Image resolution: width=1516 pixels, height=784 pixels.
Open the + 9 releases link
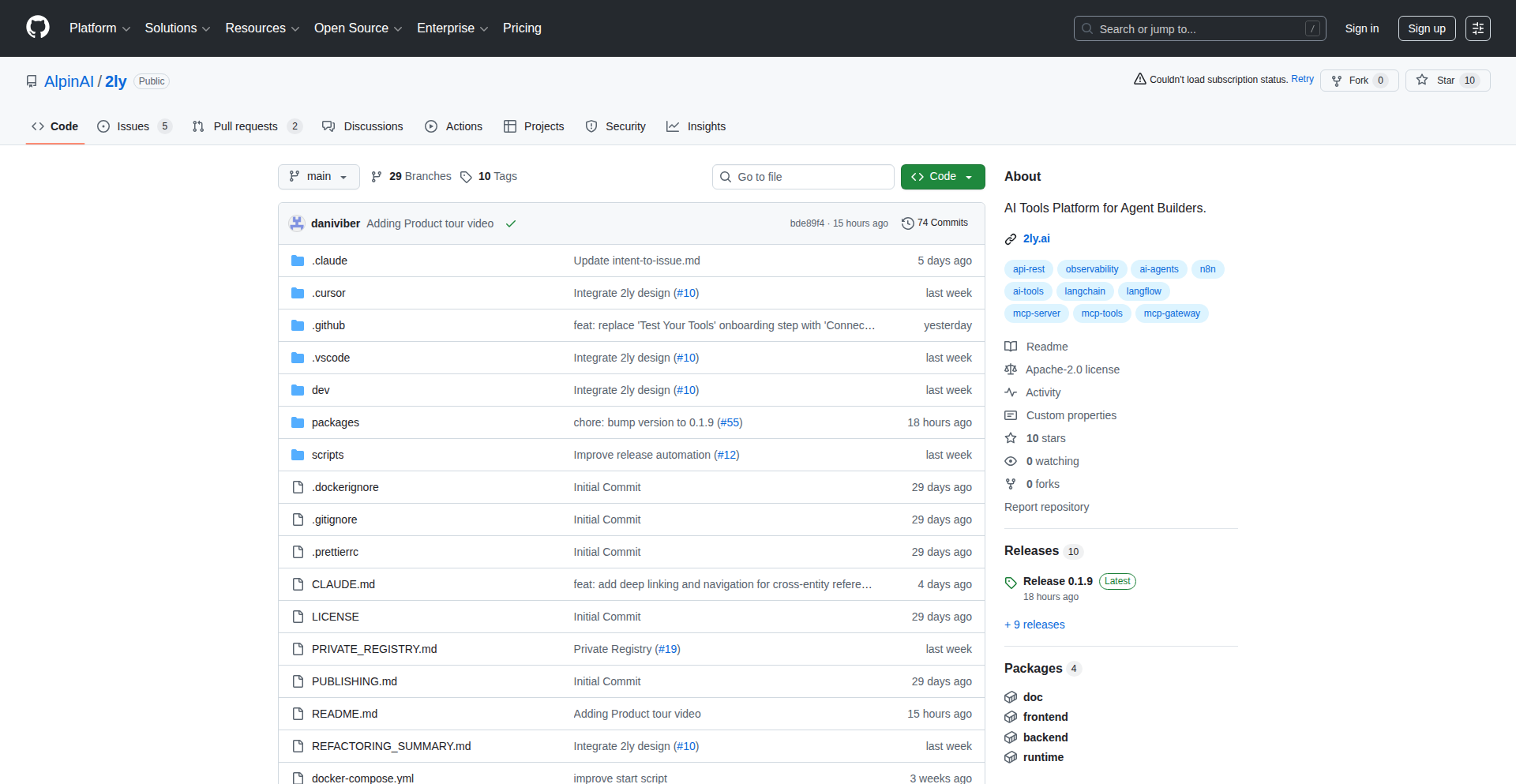[x=1034, y=625]
